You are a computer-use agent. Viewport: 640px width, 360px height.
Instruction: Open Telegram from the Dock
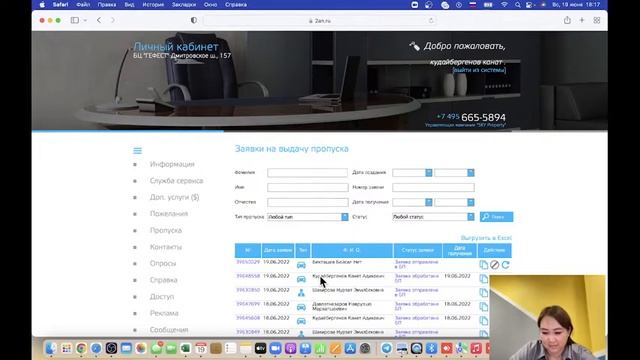(x=386, y=348)
